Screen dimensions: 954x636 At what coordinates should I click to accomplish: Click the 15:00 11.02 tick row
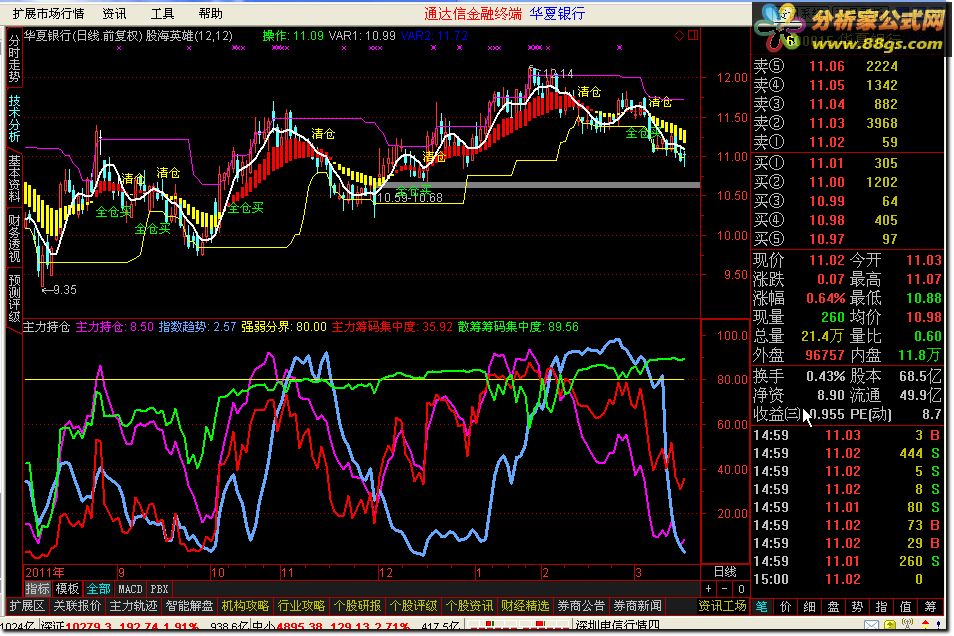(848, 579)
